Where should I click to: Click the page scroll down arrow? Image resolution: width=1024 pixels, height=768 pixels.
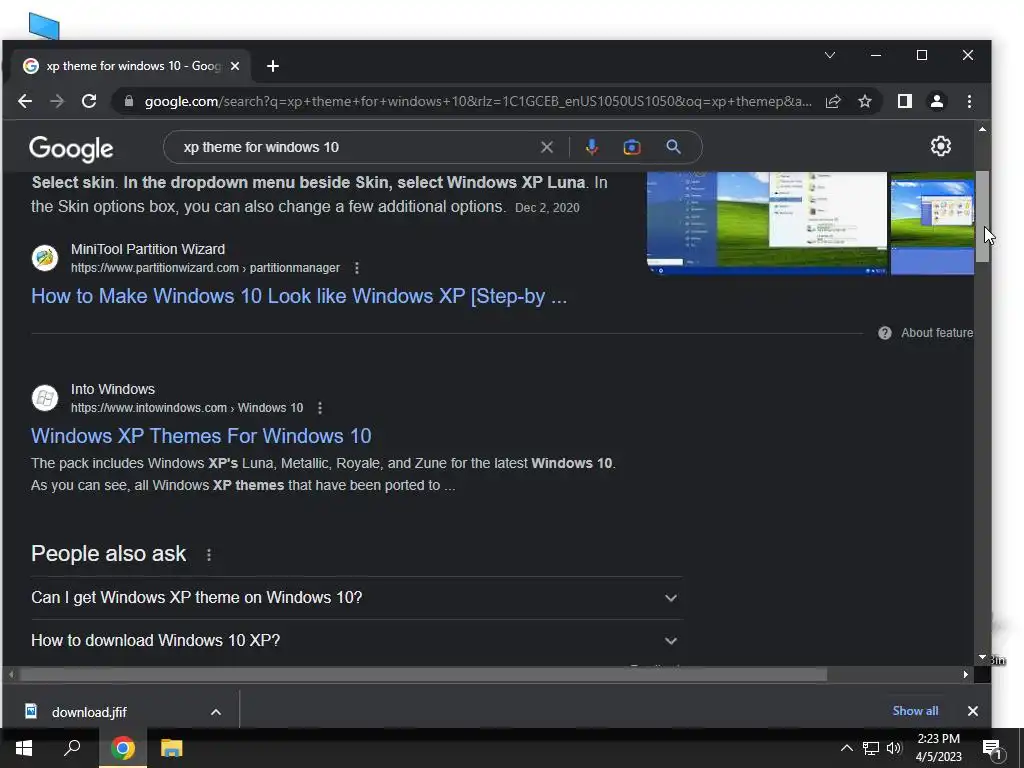(982, 658)
